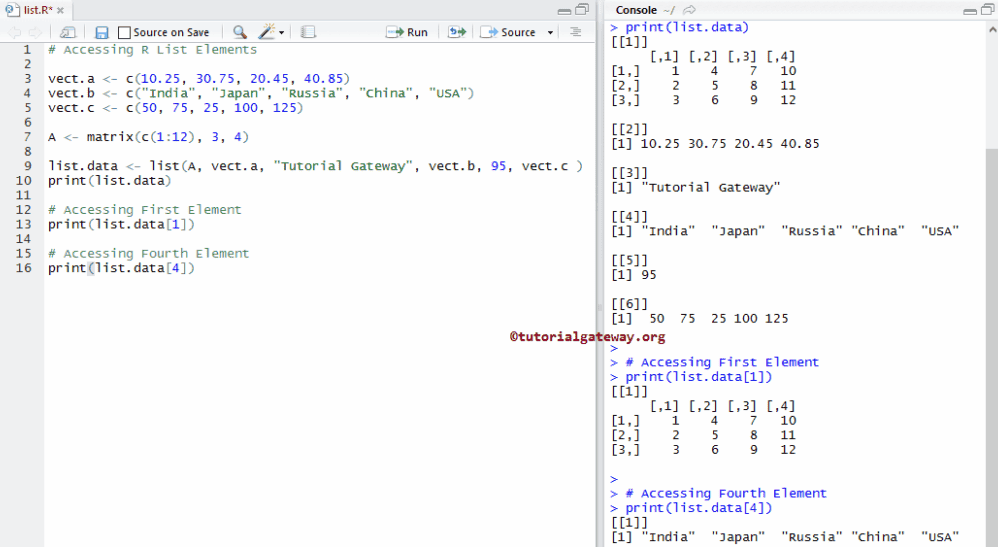Click the matrix(c(1:12), 3, 4) code
The width and height of the screenshot is (998, 547).
[168, 137]
